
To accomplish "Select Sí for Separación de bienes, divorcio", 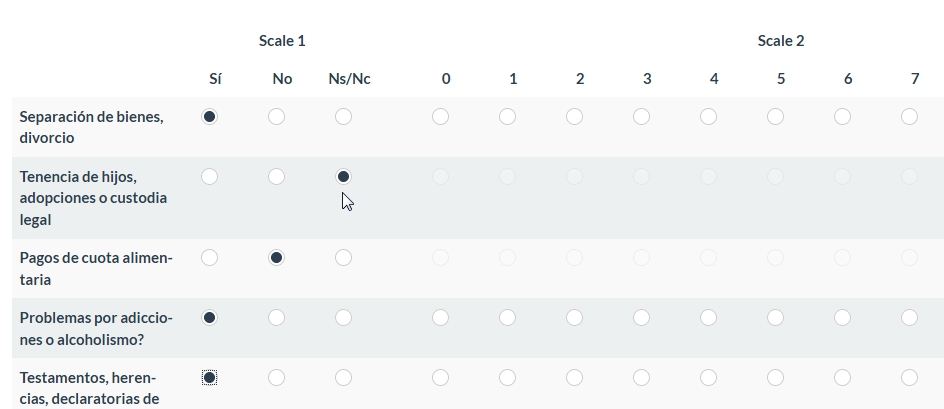I will pos(209,117).
